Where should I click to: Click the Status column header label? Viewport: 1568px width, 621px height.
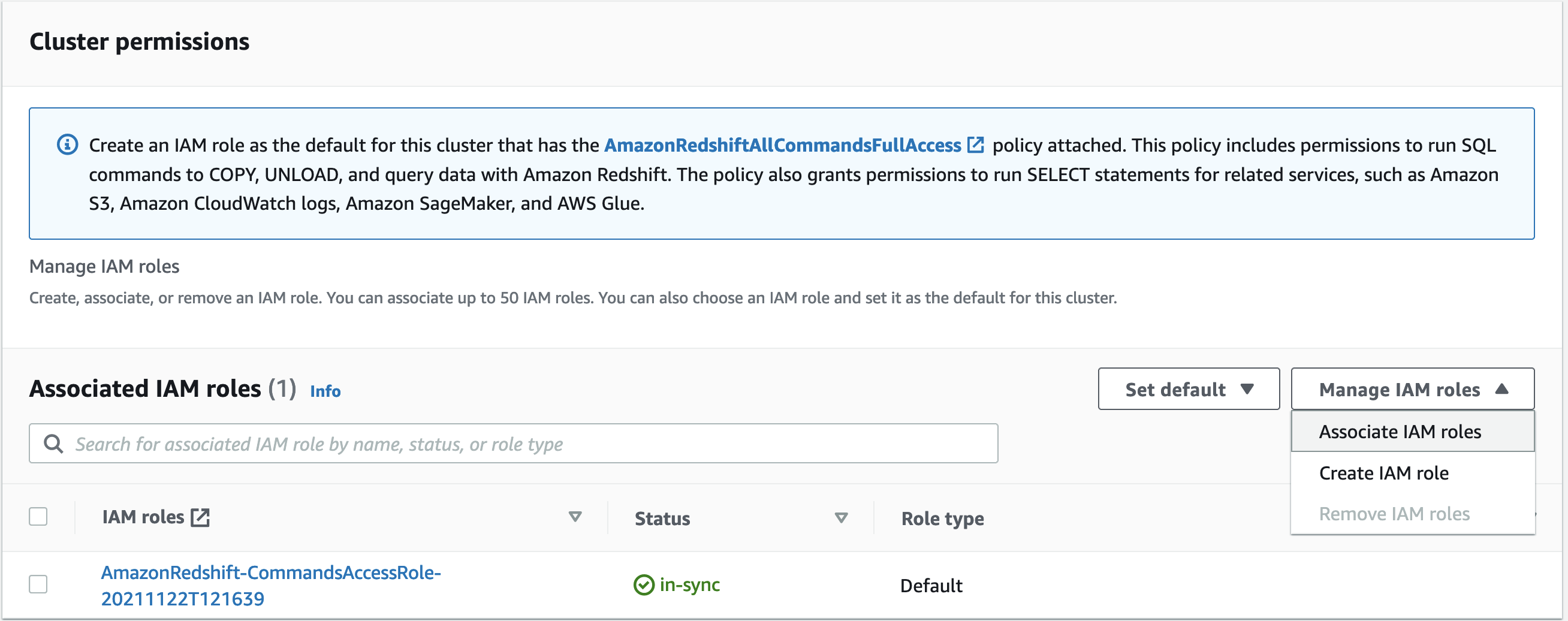point(662,518)
